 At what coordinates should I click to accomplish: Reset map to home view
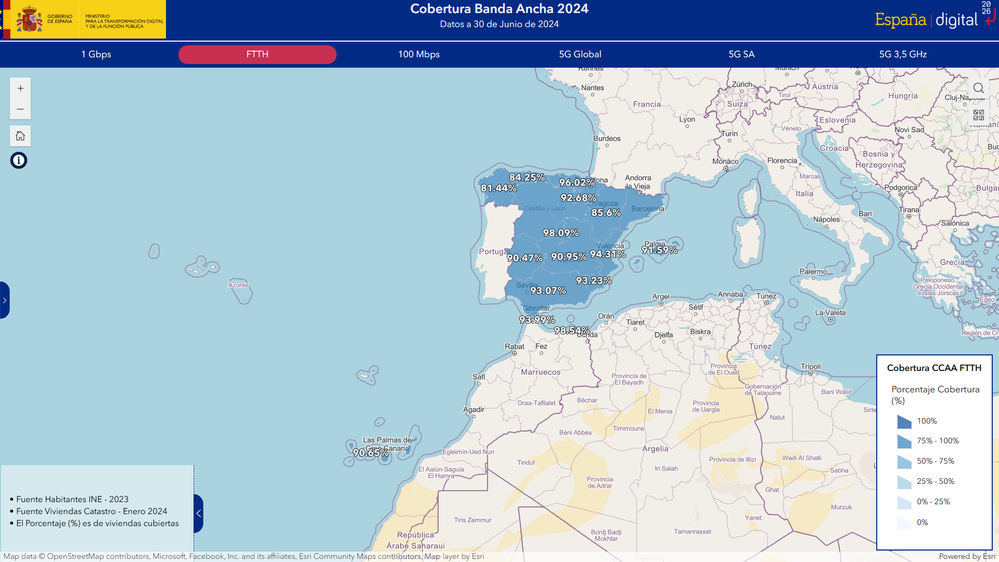click(20, 135)
